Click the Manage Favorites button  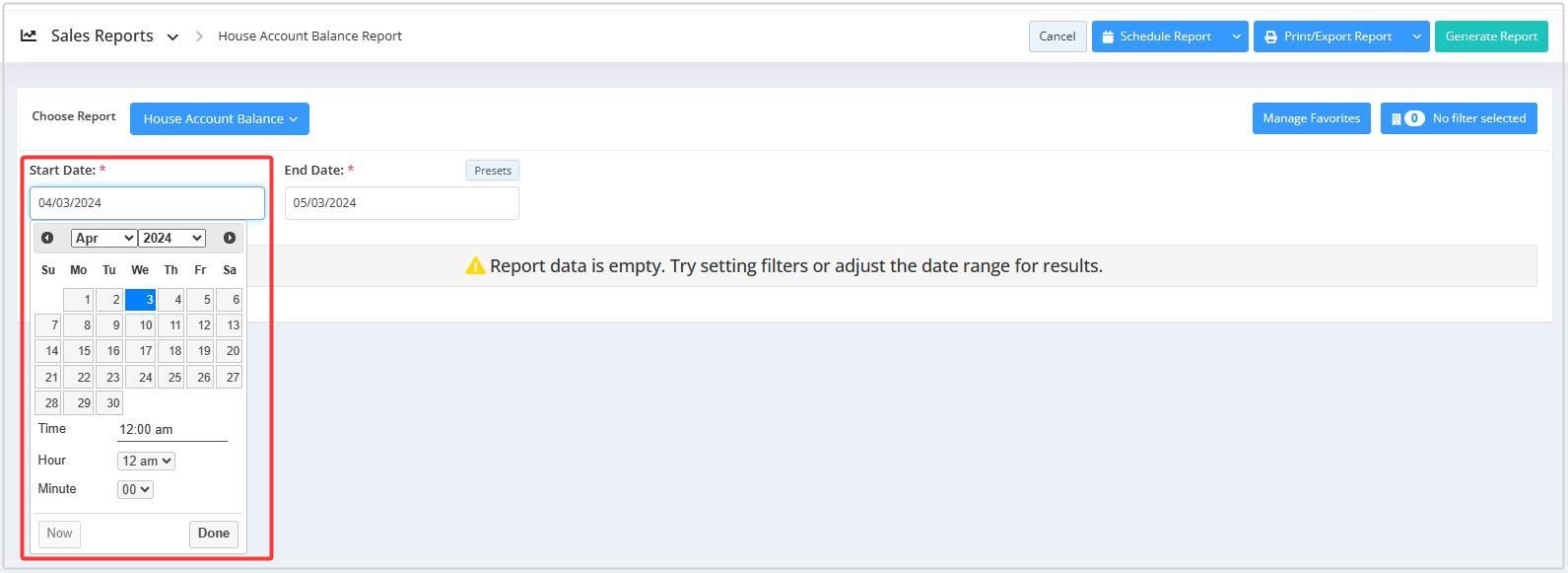pyautogui.click(x=1311, y=118)
